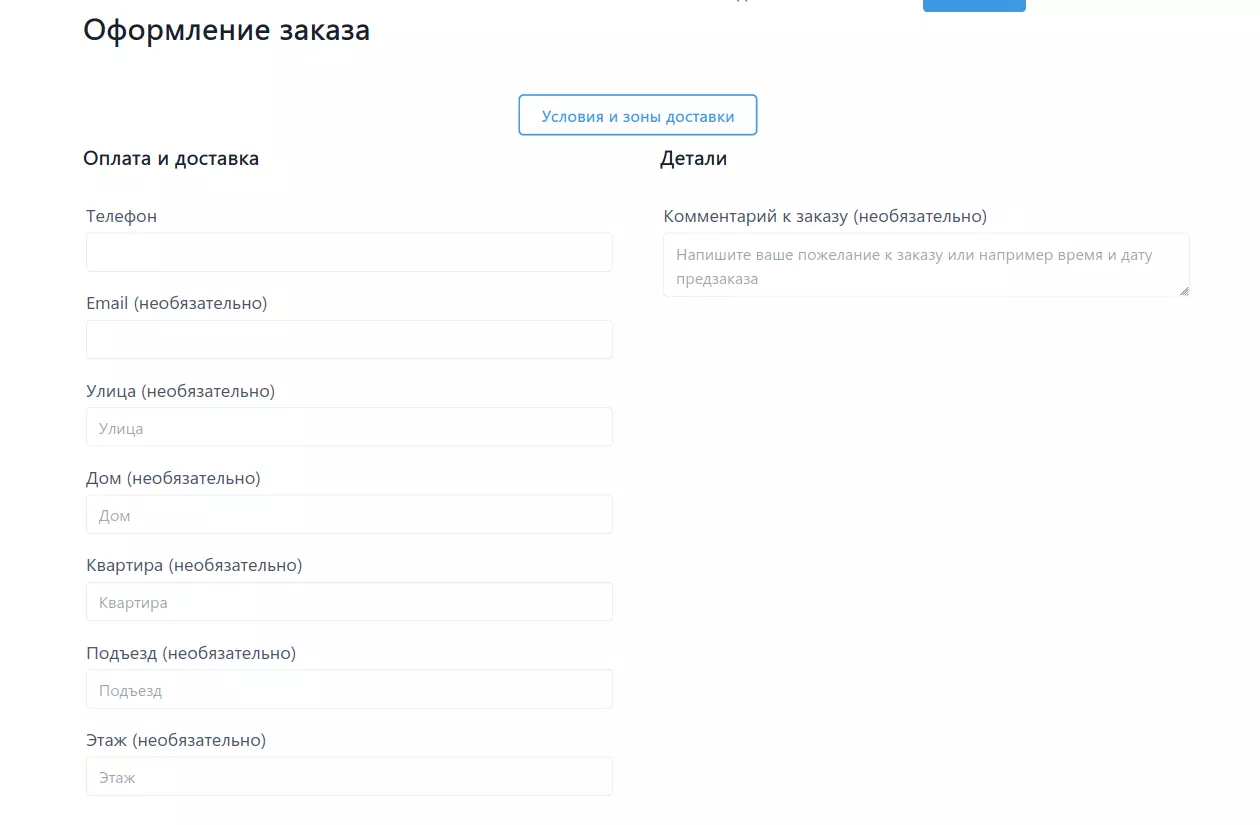This screenshot has width=1260, height=825.
Task: Click the Телефон field label
Action: [121, 216]
